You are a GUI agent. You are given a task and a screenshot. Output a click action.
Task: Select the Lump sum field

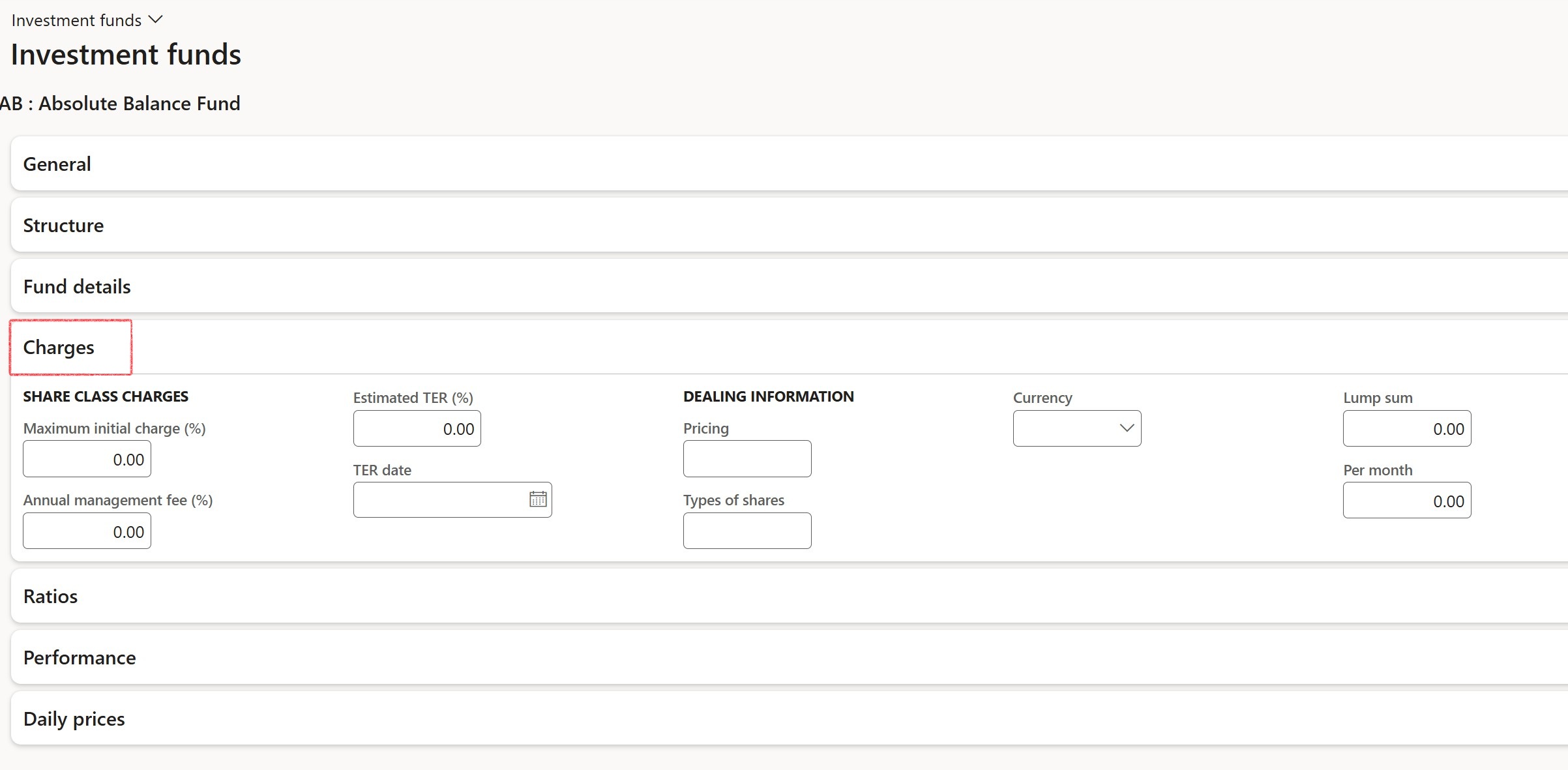pos(1407,428)
